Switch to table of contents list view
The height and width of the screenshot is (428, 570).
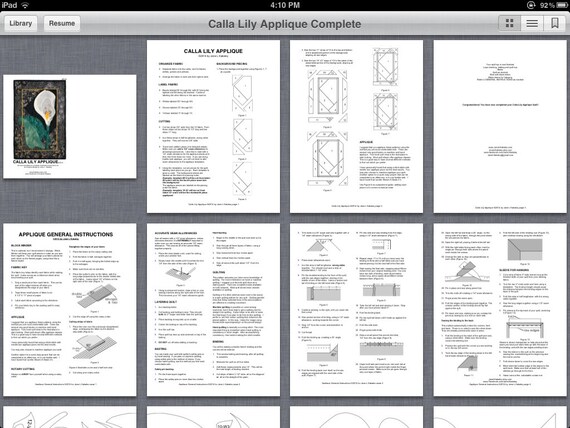[532, 23]
